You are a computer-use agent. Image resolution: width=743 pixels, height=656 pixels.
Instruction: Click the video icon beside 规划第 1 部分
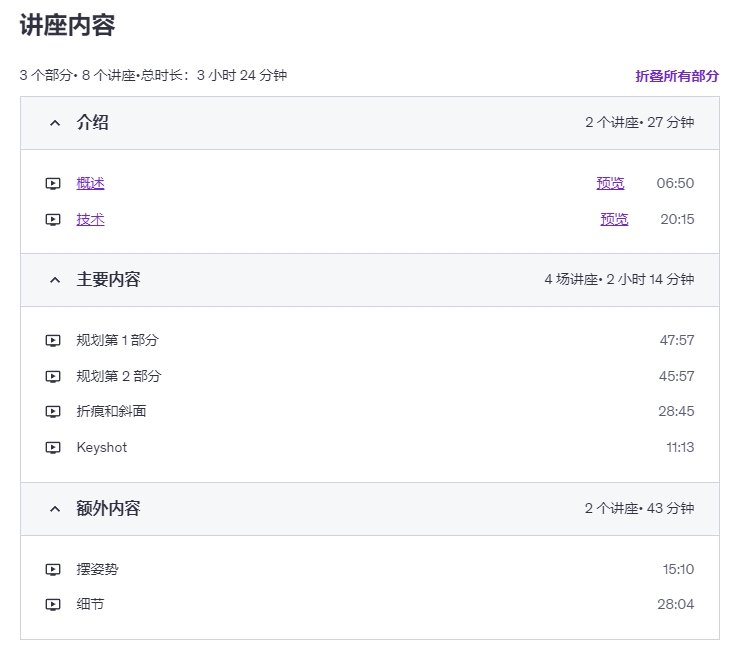coord(53,340)
